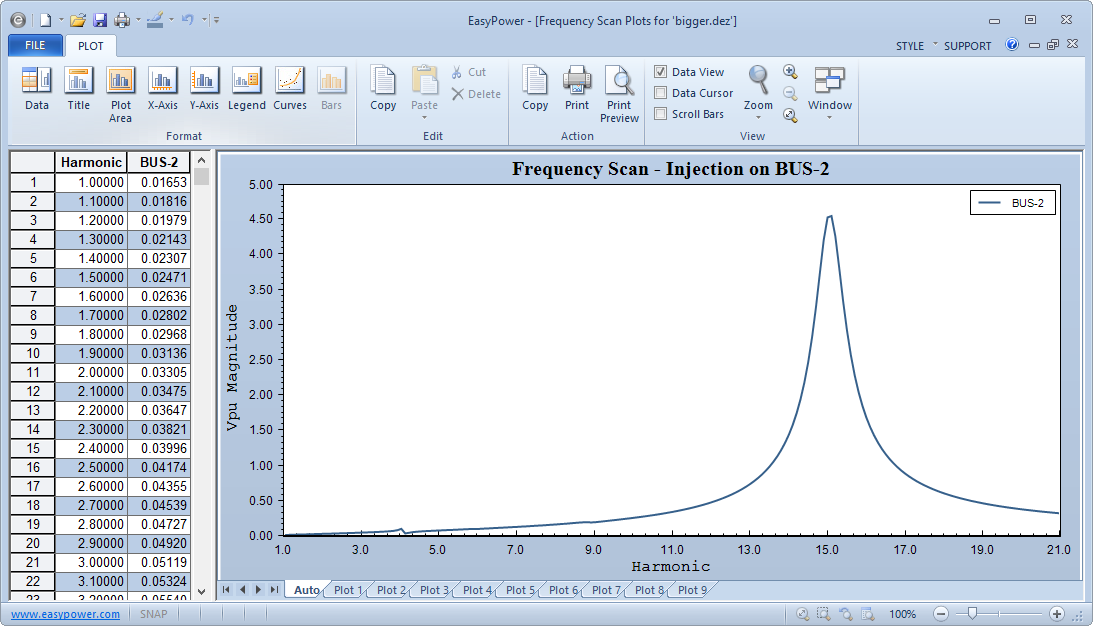The height and width of the screenshot is (626, 1093).
Task: Open the Window dropdown menu
Action: [830, 110]
